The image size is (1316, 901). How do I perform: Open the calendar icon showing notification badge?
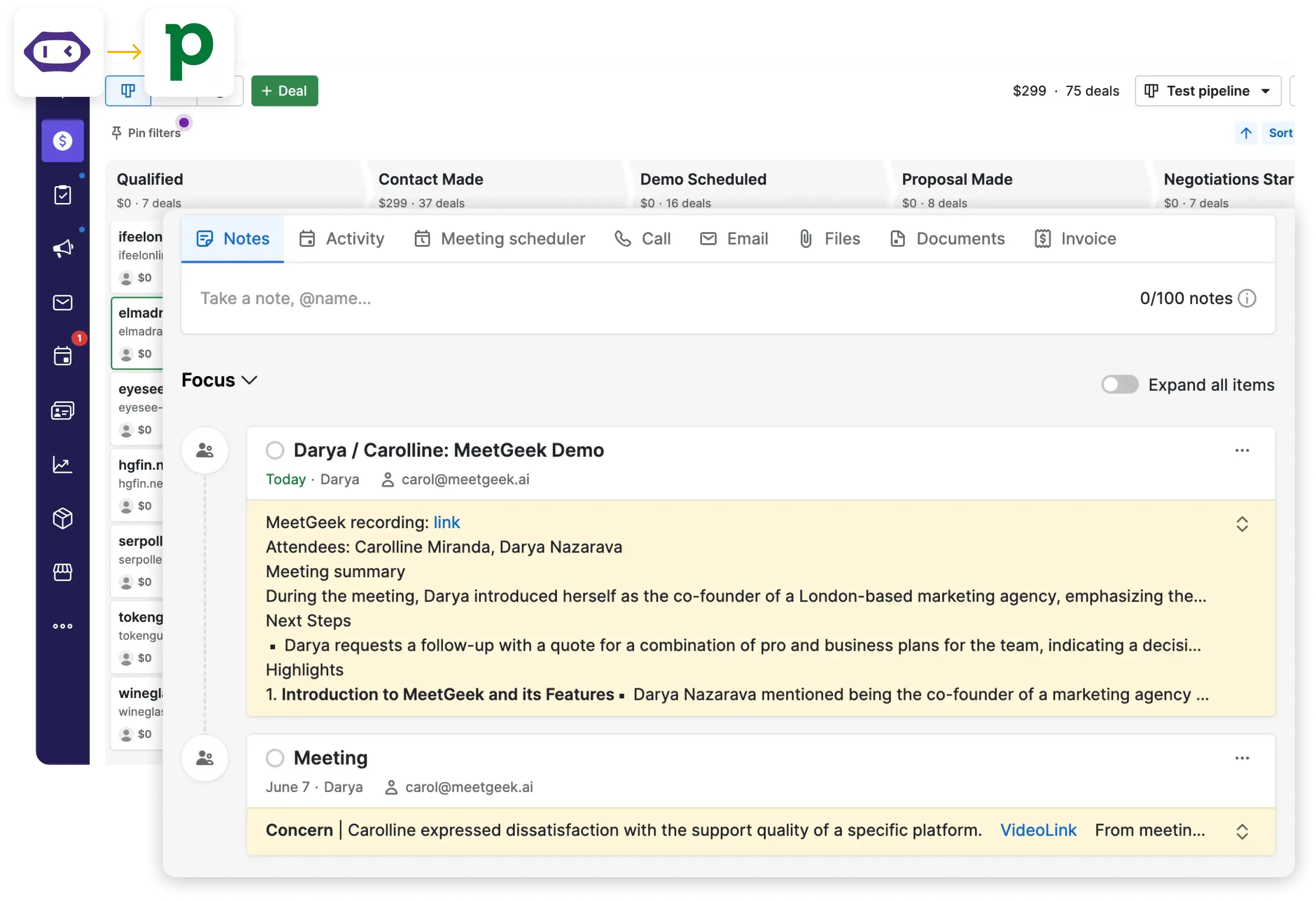click(x=62, y=356)
